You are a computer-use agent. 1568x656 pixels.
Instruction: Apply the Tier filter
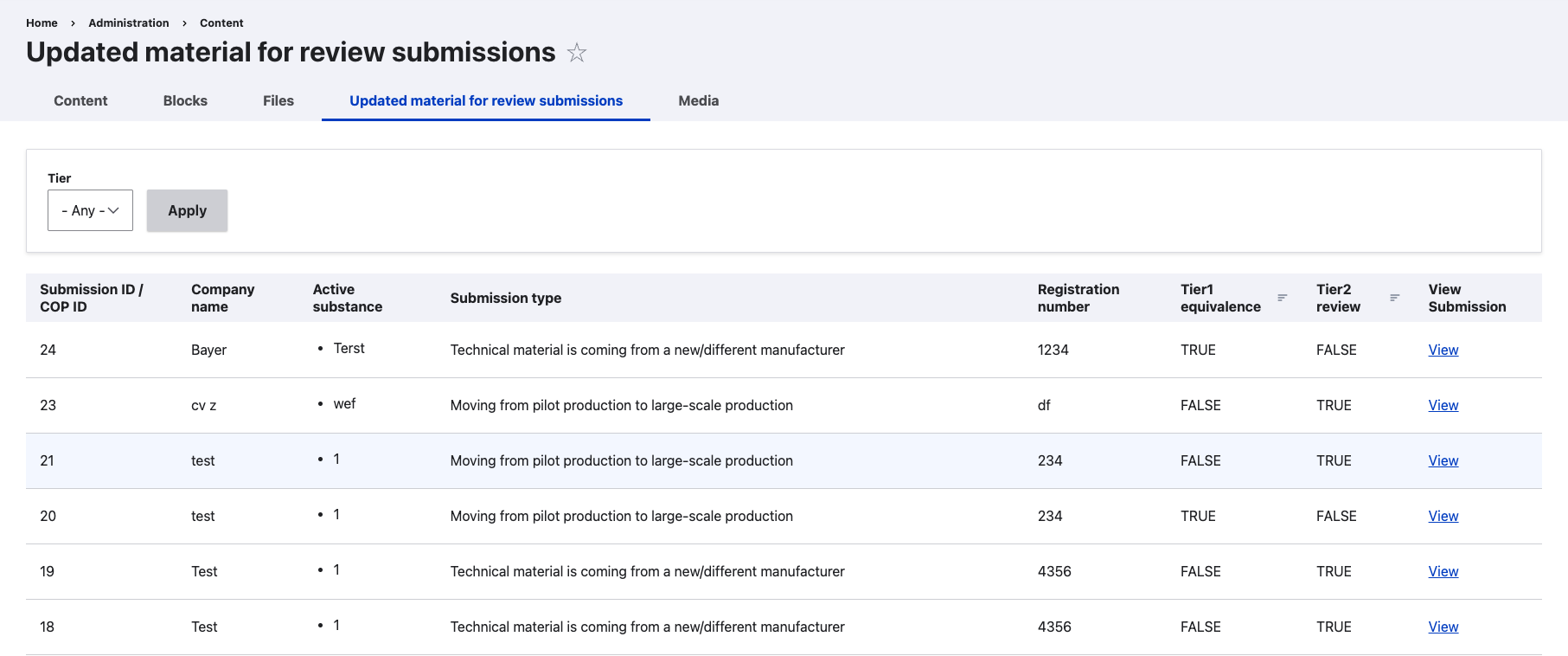click(x=187, y=210)
